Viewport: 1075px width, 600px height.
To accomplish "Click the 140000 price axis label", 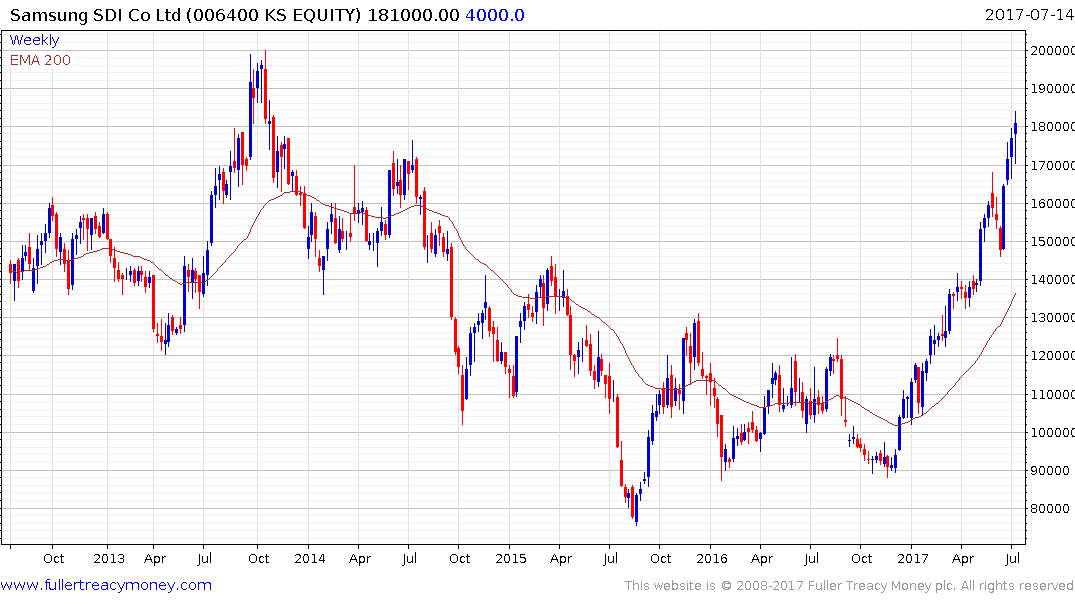I will click(x=1052, y=280).
